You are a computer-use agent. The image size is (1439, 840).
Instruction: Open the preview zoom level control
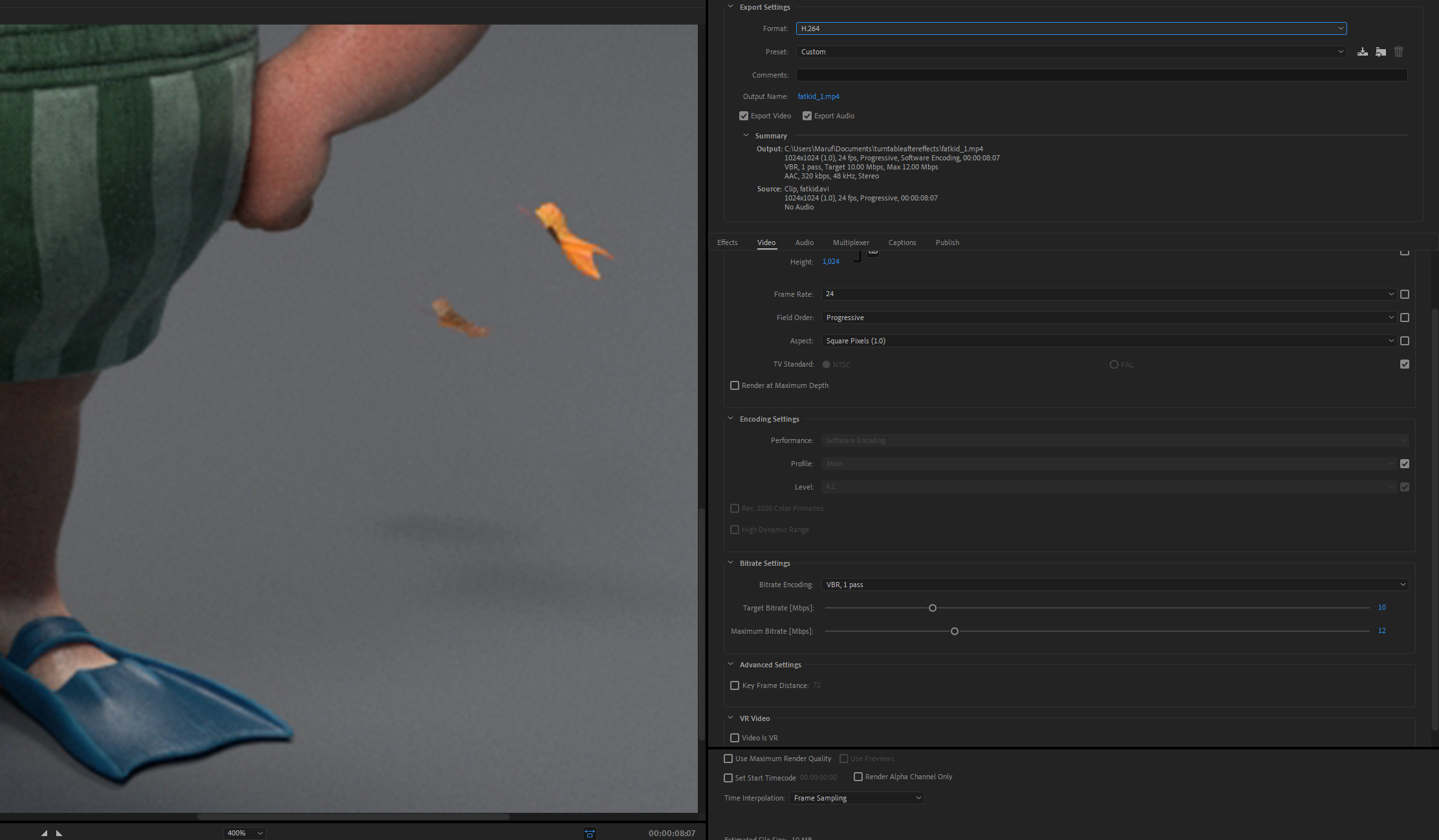click(x=244, y=833)
